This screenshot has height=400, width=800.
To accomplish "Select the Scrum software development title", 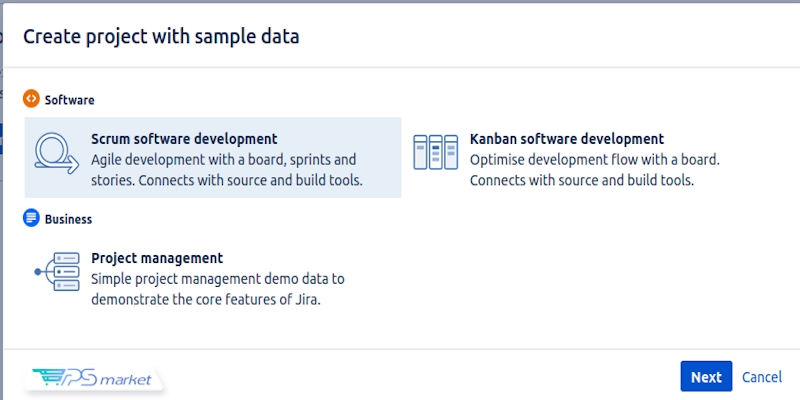I will [x=184, y=139].
